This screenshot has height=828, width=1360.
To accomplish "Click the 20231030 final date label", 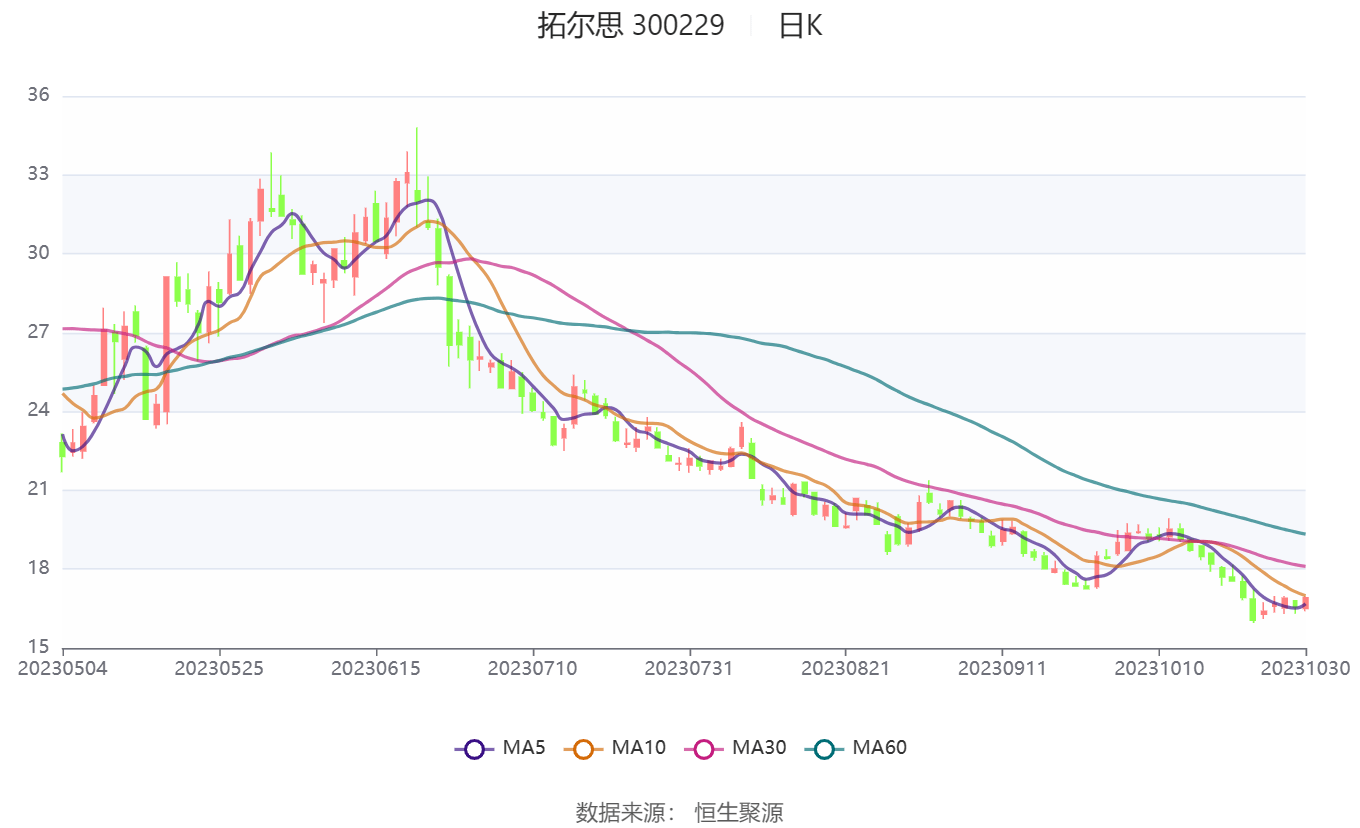I will click(1305, 668).
